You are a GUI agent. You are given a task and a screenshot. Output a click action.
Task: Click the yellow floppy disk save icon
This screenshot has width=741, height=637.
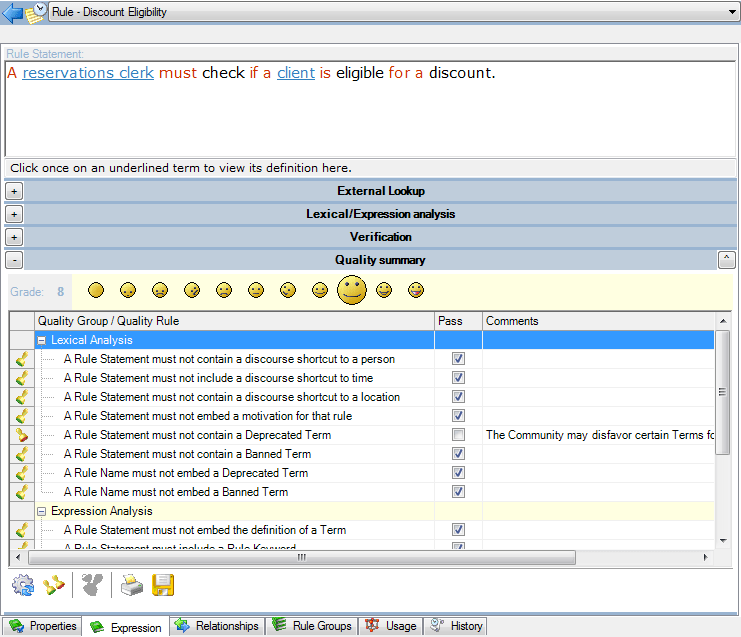point(163,584)
